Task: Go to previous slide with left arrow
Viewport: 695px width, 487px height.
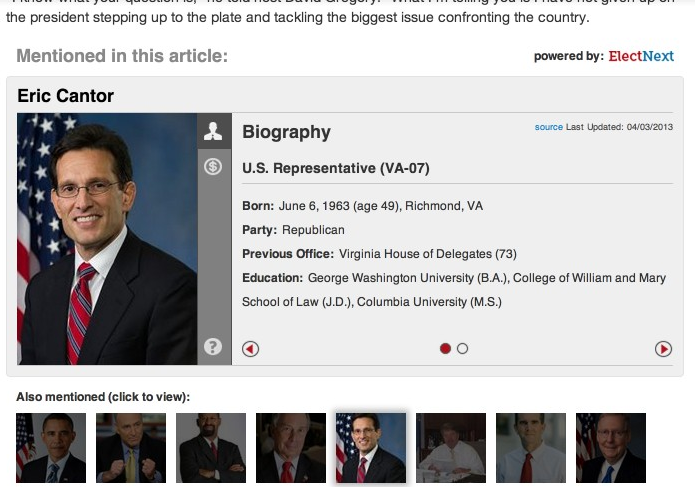Action: [251, 349]
